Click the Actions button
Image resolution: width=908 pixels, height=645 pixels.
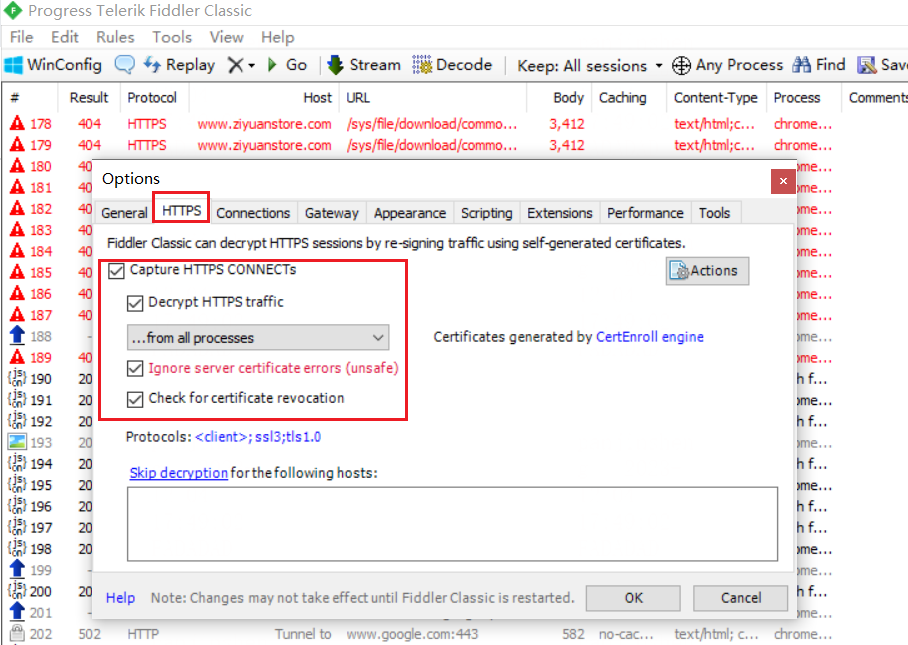point(707,271)
